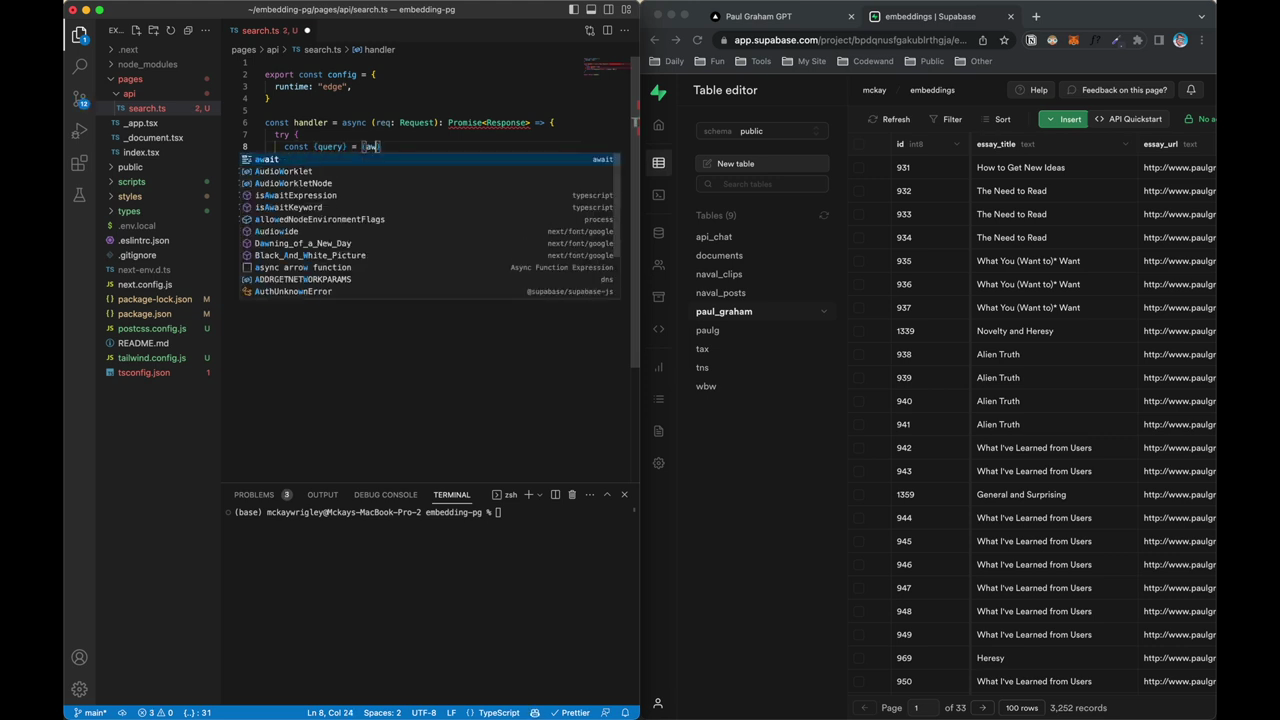Open the Supabase Database sidebar icon

tap(658, 233)
